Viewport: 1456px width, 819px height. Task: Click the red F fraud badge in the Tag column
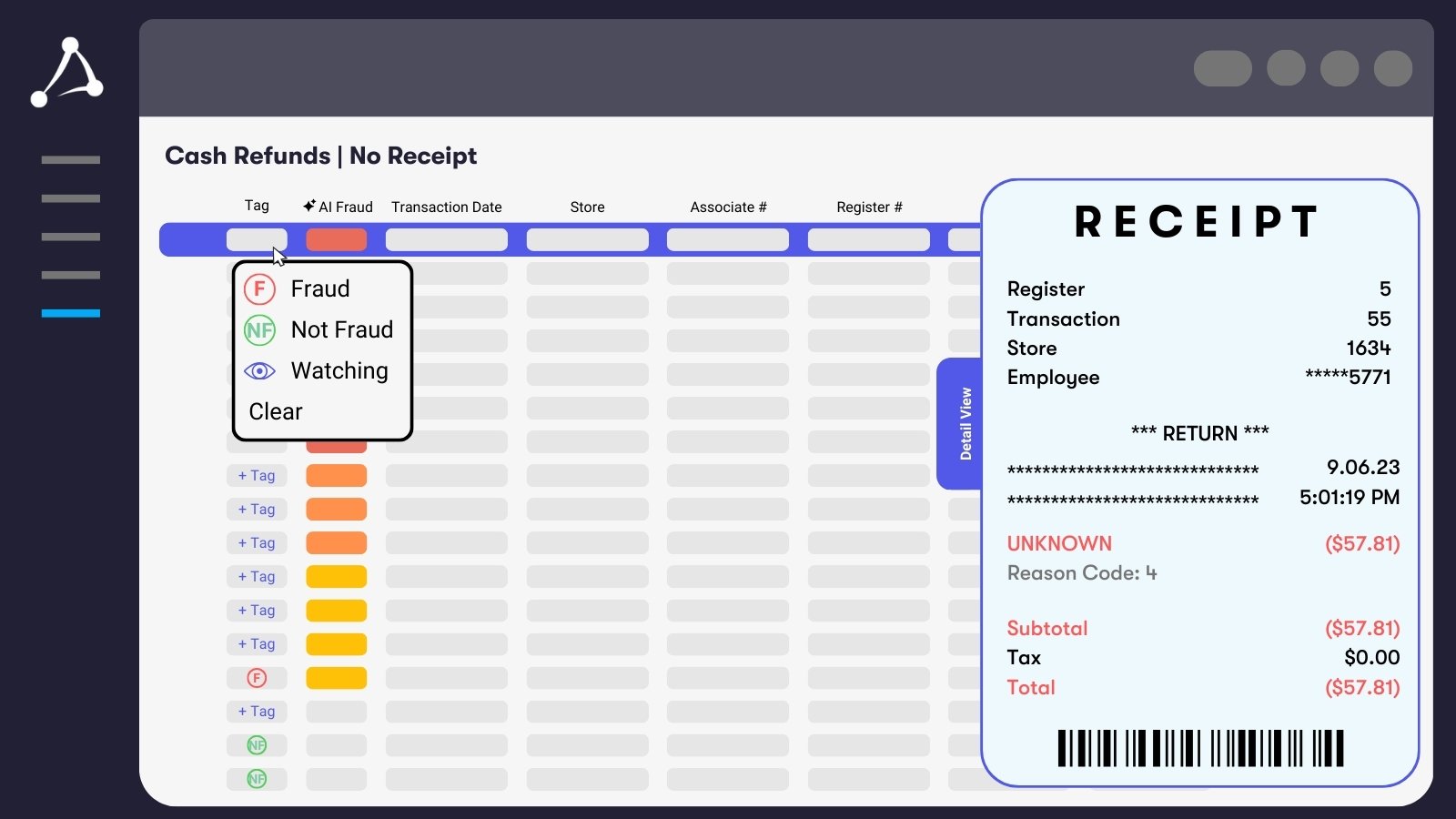coord(258,678)
